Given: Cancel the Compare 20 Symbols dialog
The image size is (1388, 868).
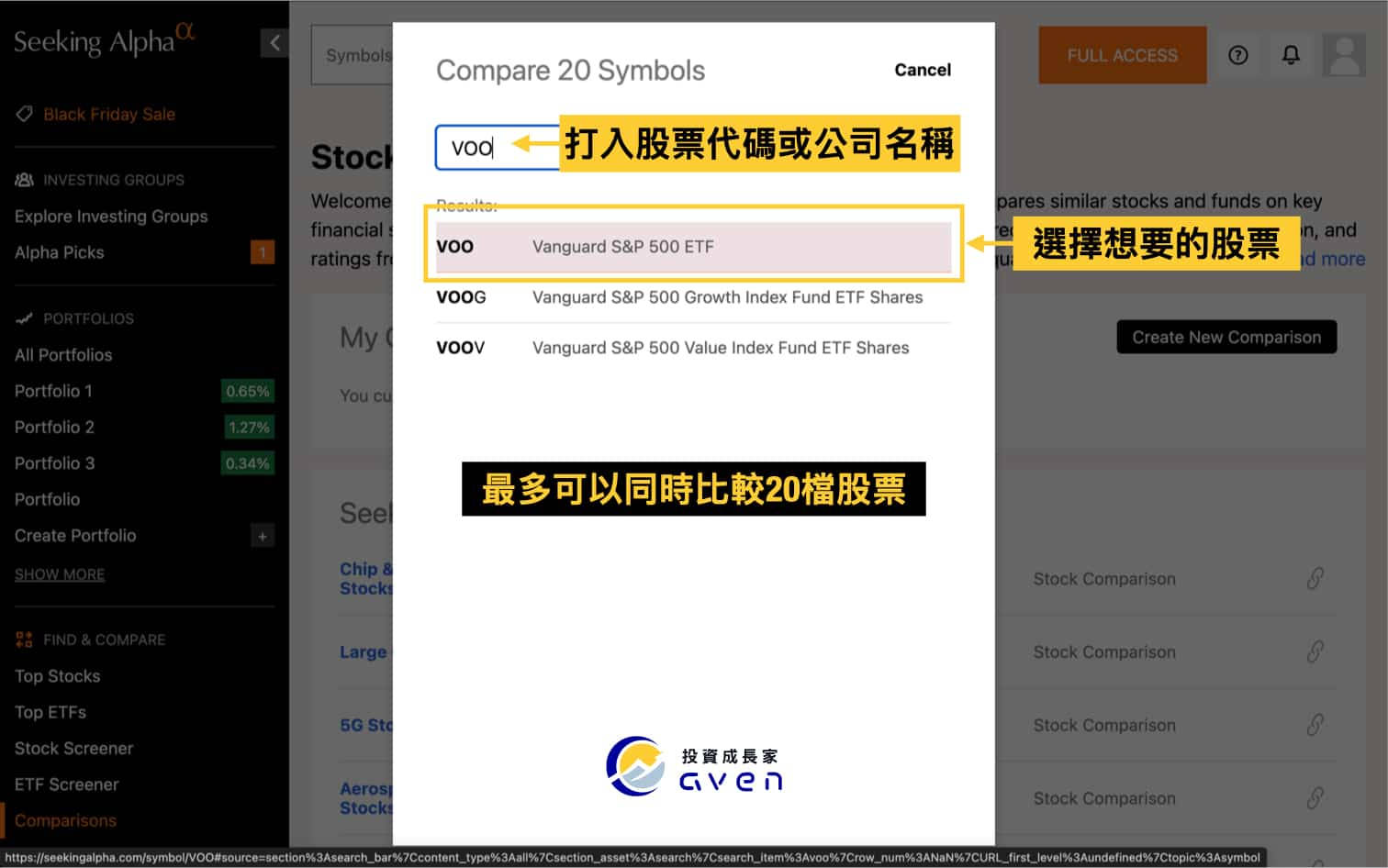Looking at the screenshot, I should tap(923, 70).
